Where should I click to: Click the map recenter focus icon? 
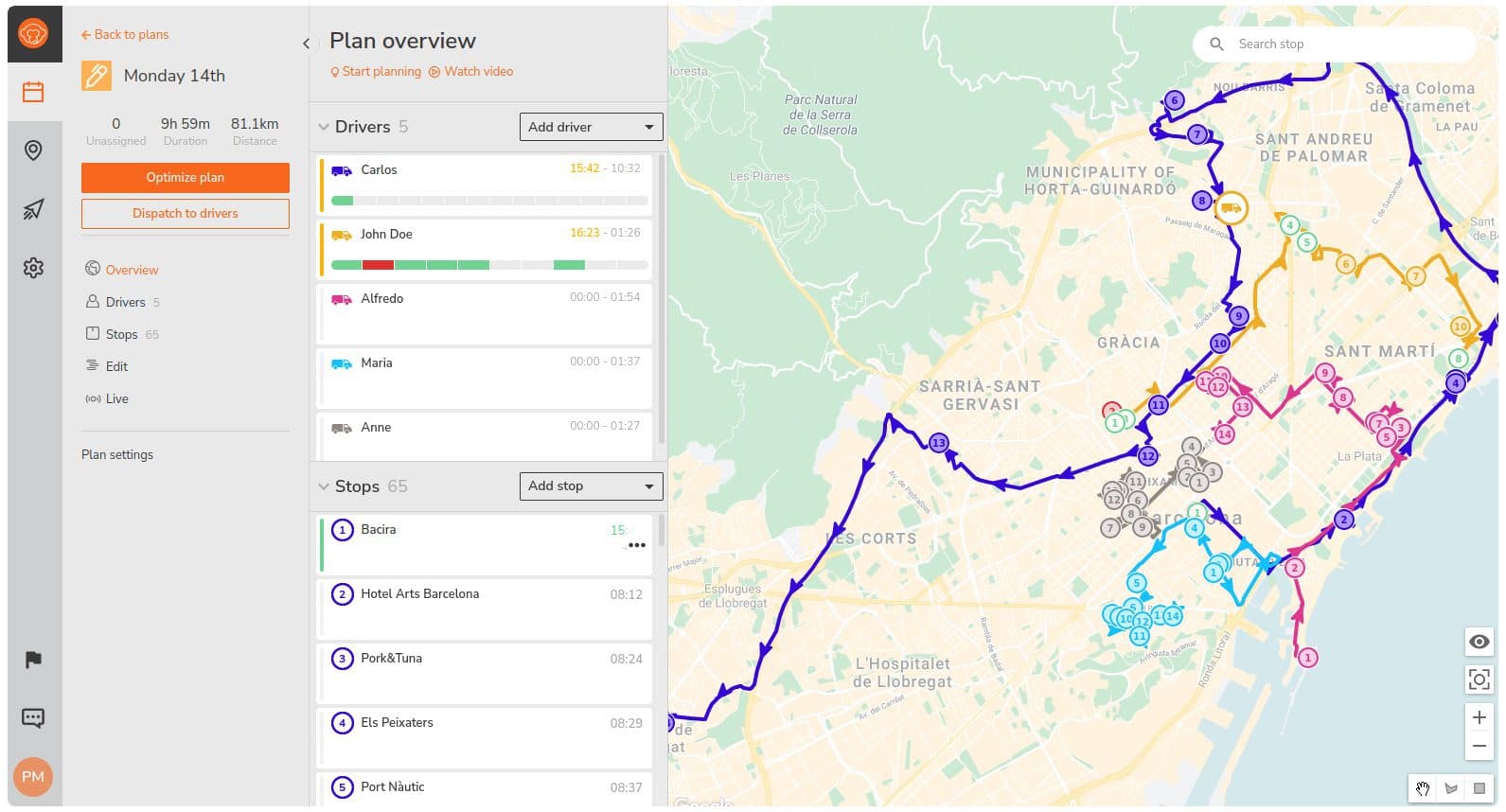click(1479, 679)
